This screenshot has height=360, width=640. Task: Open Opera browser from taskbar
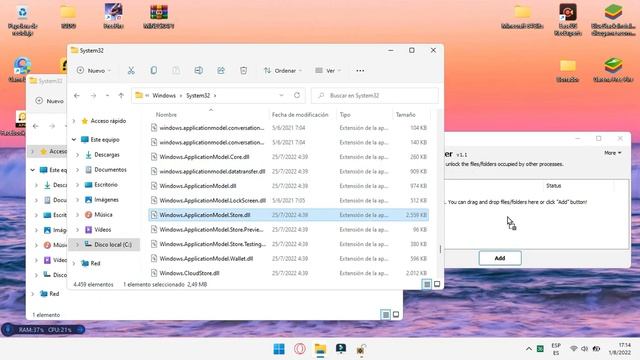coord(300,349)
